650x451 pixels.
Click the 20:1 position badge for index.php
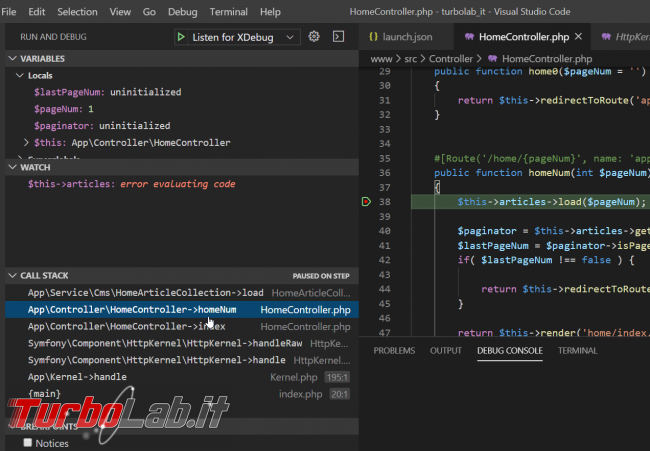point(340,394)
